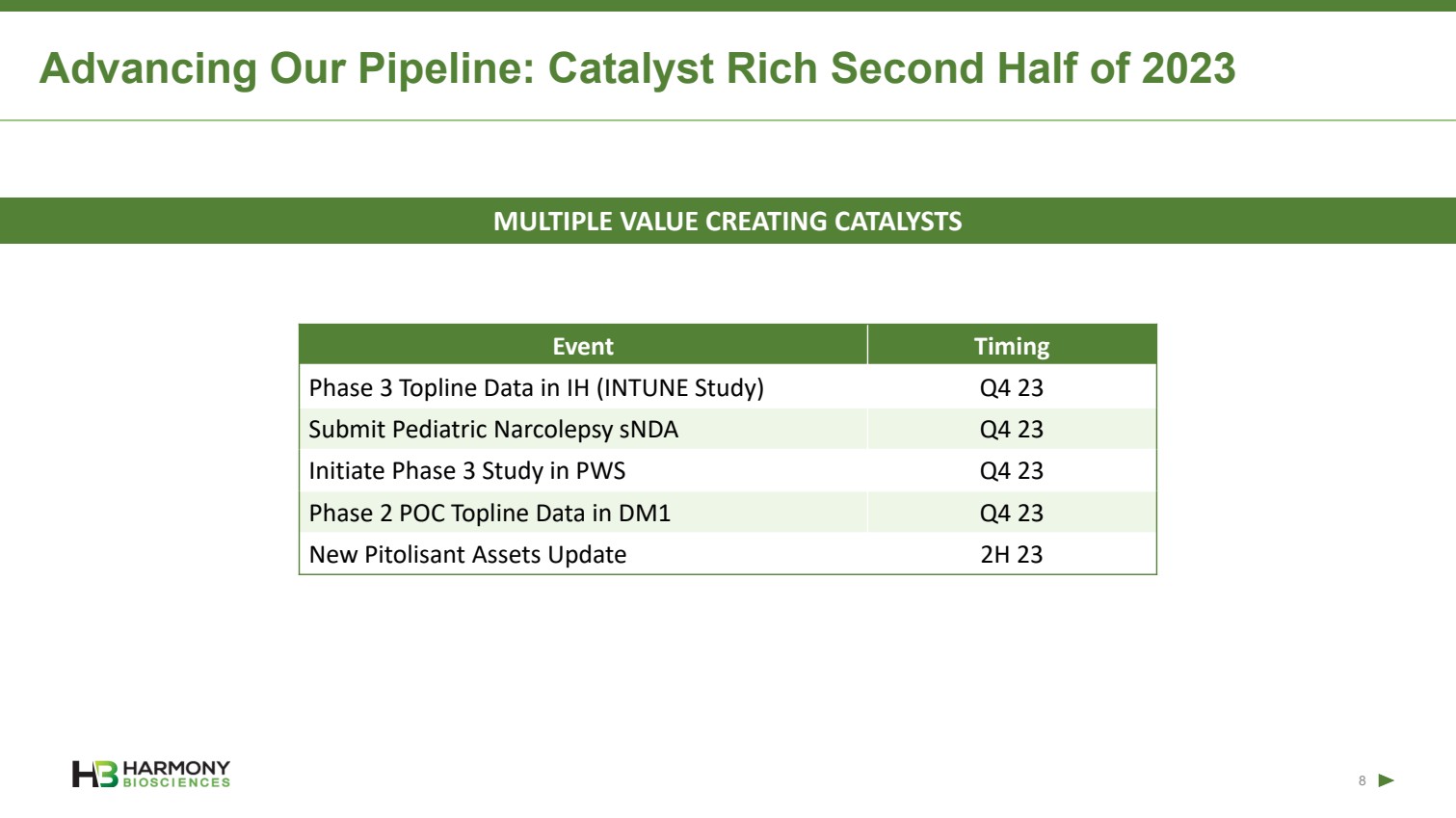Click the slide number 8

pos(1362,781)
